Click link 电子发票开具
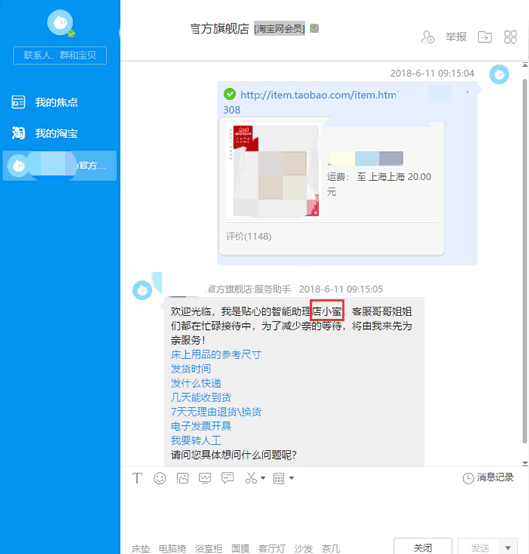 [201, 426]
